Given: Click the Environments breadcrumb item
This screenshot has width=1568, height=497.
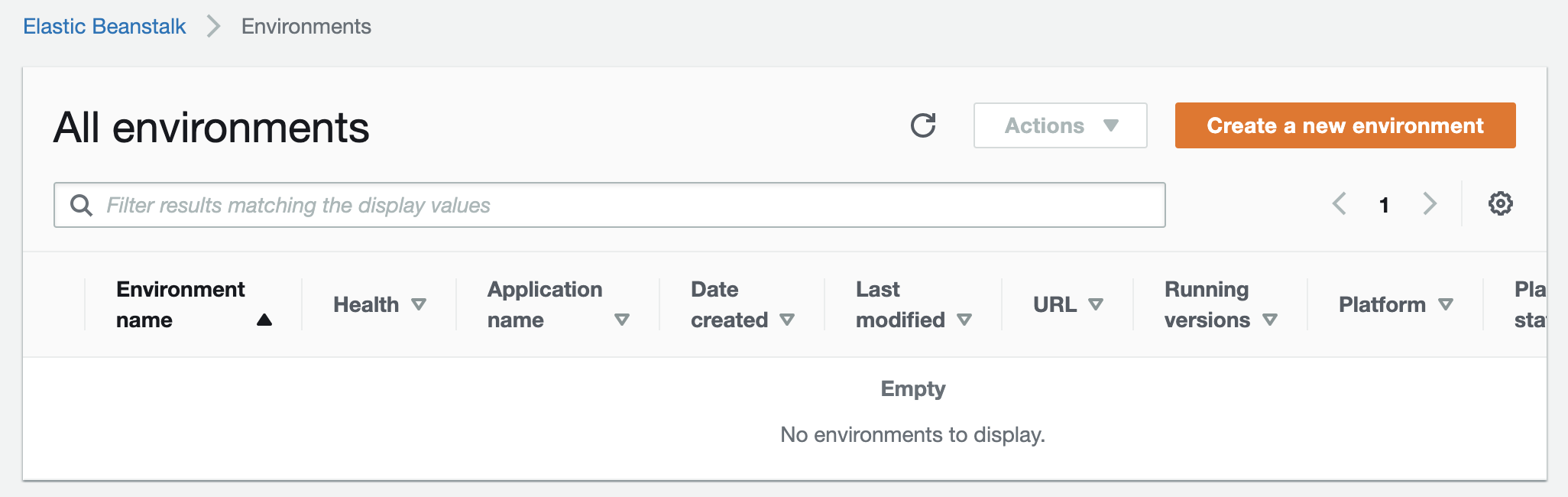Looking at the screenshot, I should pos(306,27).
